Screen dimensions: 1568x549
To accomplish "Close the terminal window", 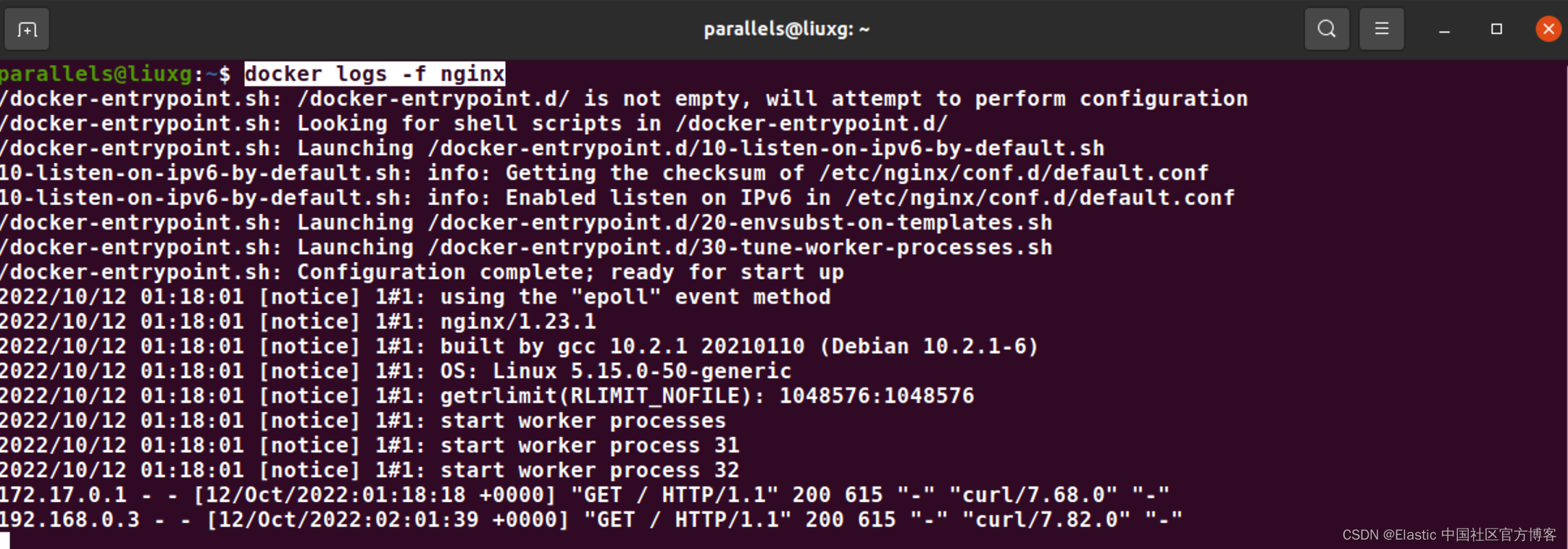I will pyautogui.click(x=1548, y=29).
